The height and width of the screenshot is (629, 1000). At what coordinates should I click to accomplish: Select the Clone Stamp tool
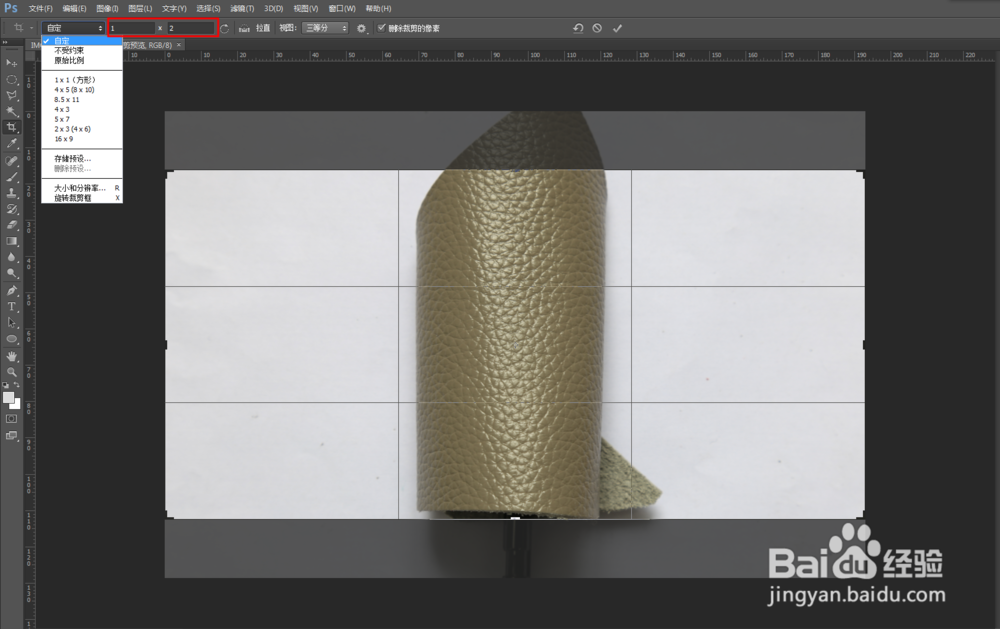click(x=11, y=193)
